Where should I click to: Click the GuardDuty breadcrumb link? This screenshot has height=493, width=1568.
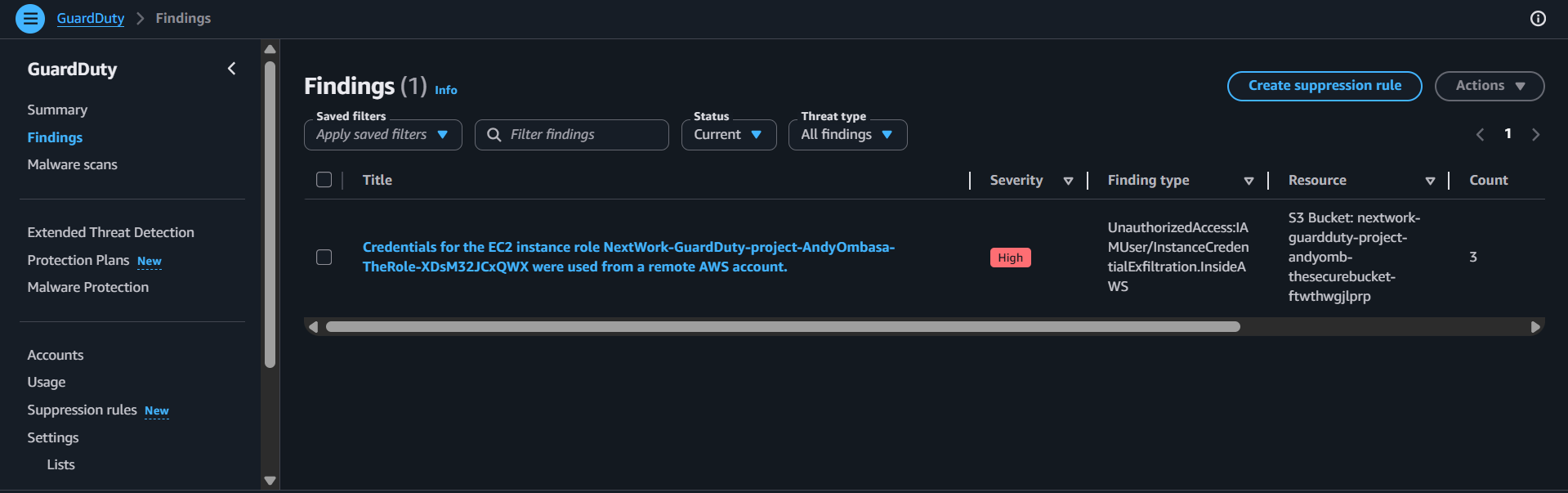tap(91, 18)
